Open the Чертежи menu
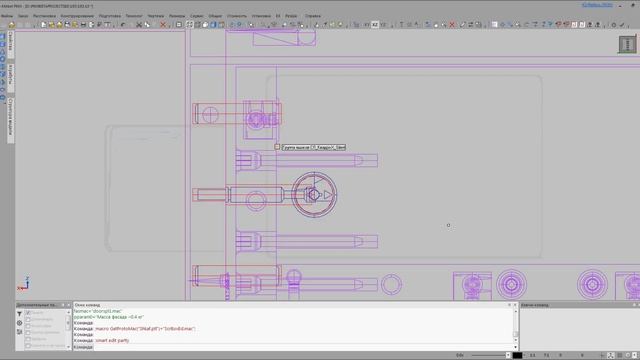 pos(156,16)
